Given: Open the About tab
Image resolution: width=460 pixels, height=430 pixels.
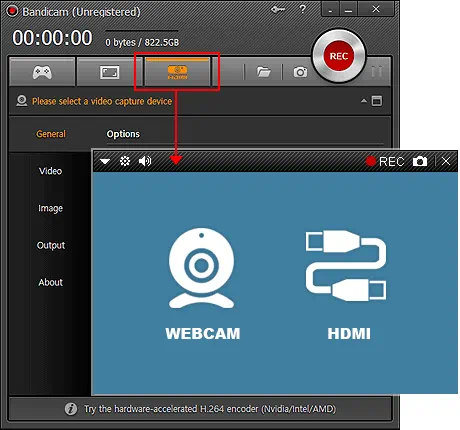Looking at the screenshot, I should click(x=50, y=282).
